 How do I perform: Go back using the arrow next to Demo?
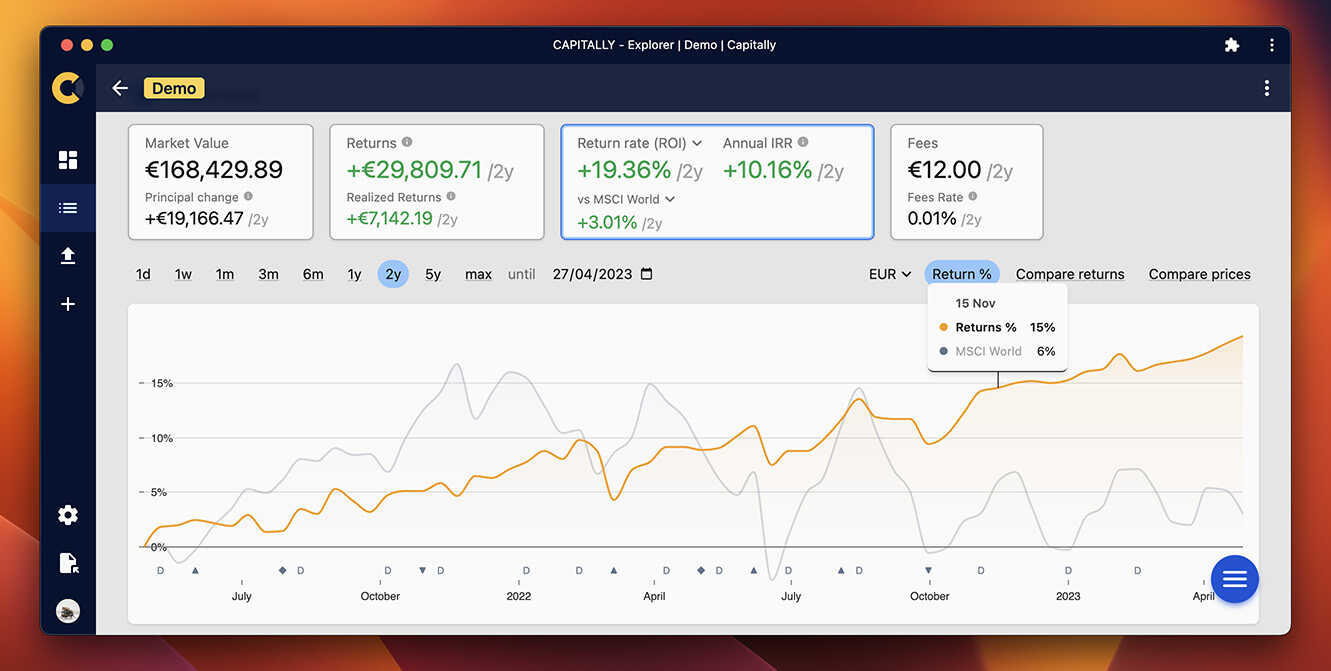pyautogui.click(x=119, y=88)
